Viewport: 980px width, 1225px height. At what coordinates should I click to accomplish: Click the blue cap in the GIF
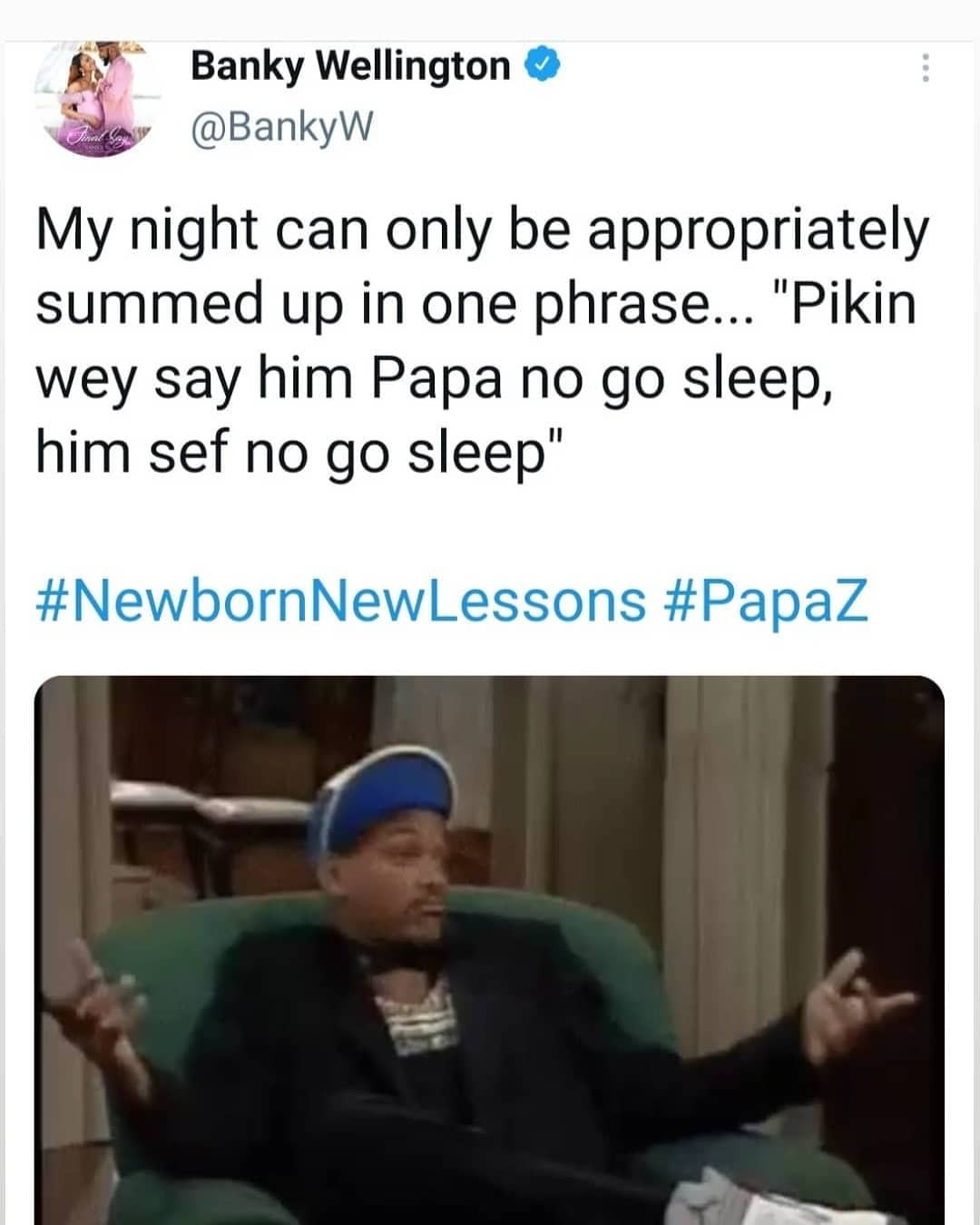pyautogui.click(x=379, y=800)
